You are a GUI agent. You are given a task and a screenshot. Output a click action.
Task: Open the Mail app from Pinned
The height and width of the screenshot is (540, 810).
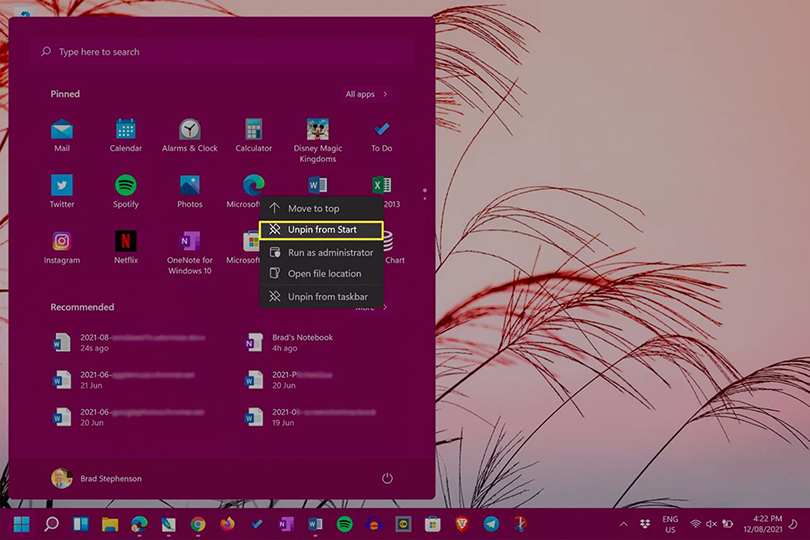tap(61, 135)
